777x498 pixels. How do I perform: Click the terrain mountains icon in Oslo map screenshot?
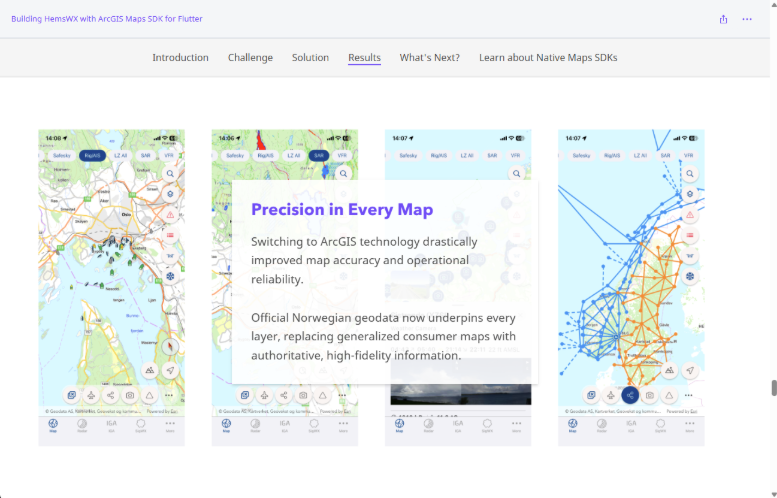[150, 370]
